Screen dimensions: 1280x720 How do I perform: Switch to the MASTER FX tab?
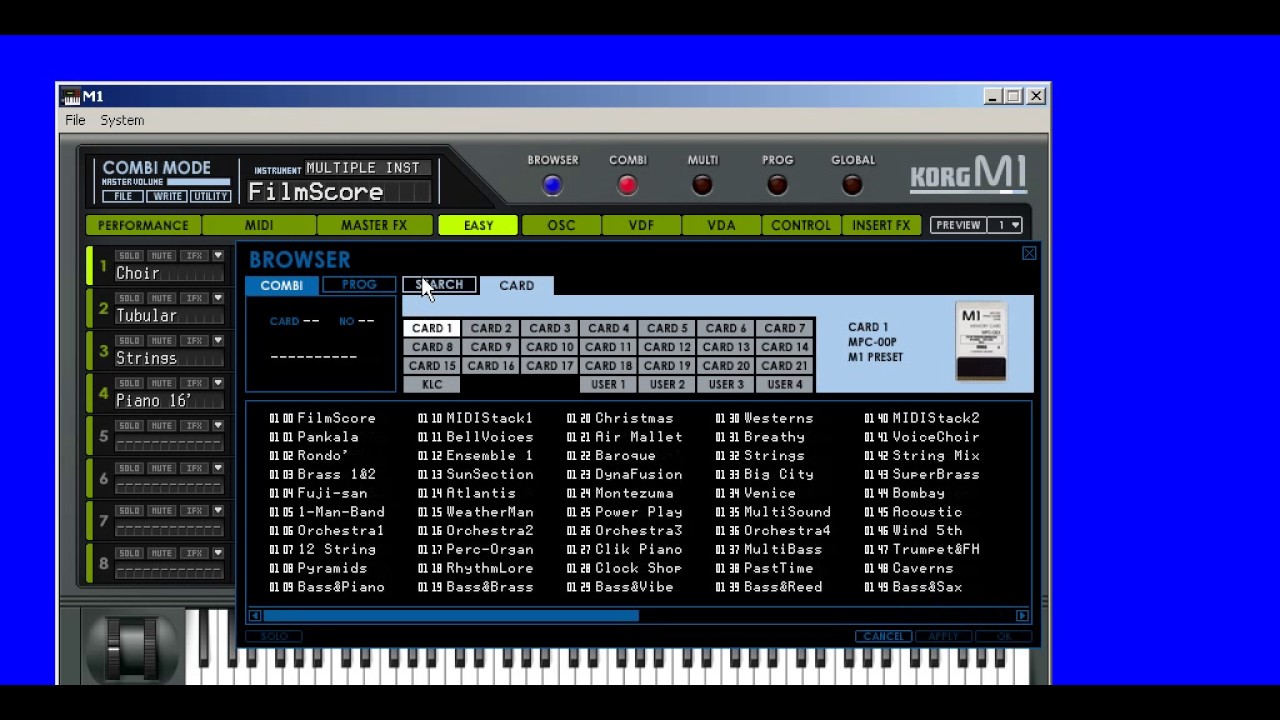pos(374,225)
